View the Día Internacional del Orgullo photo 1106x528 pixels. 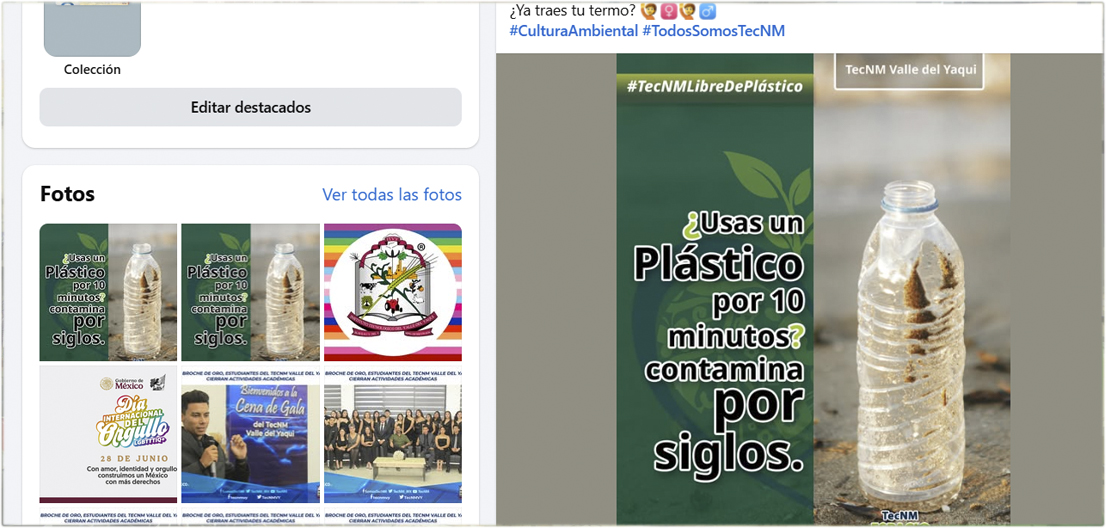click(x=109, y=434)
